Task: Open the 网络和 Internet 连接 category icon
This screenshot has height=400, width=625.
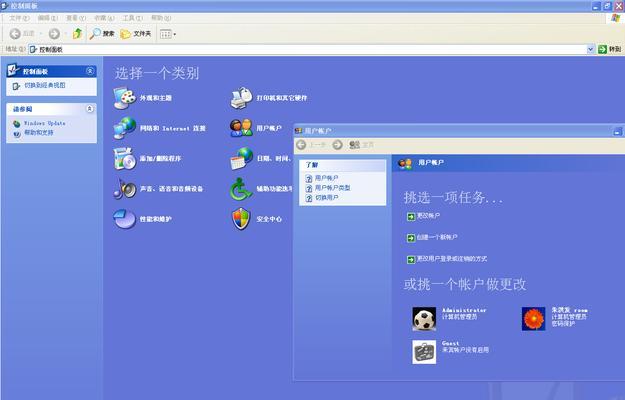Action: (x=124, y=128)
